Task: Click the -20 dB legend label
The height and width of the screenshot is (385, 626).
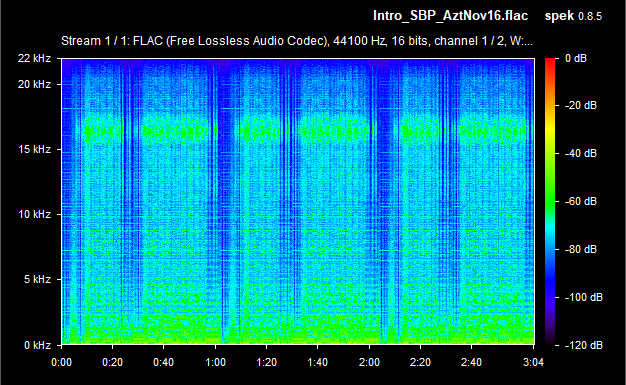Action: click(x=581, y=105)
